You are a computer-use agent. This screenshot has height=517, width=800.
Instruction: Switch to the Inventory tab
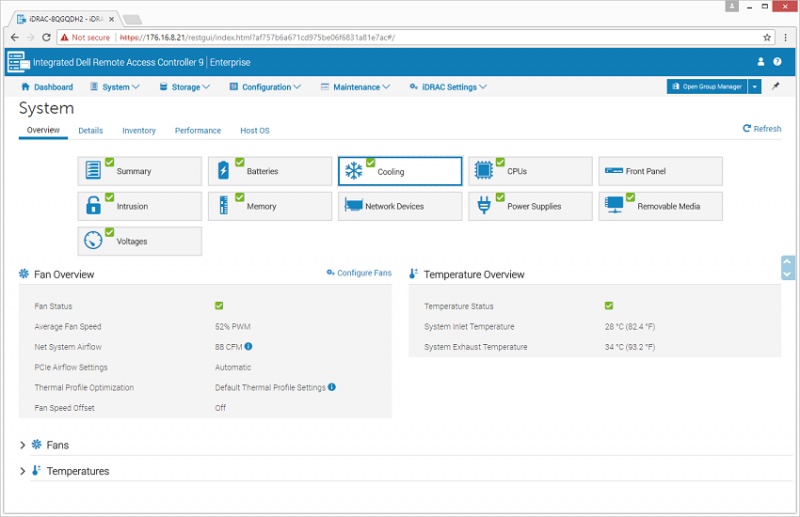pos(139,130)
